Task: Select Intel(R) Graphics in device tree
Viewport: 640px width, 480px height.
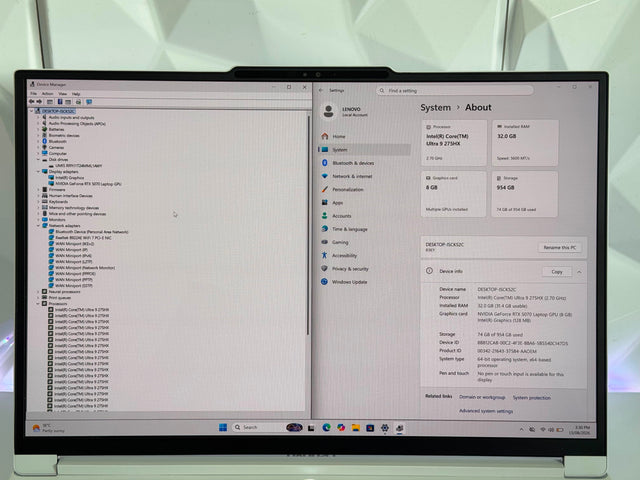Action: tap(70, 178)
